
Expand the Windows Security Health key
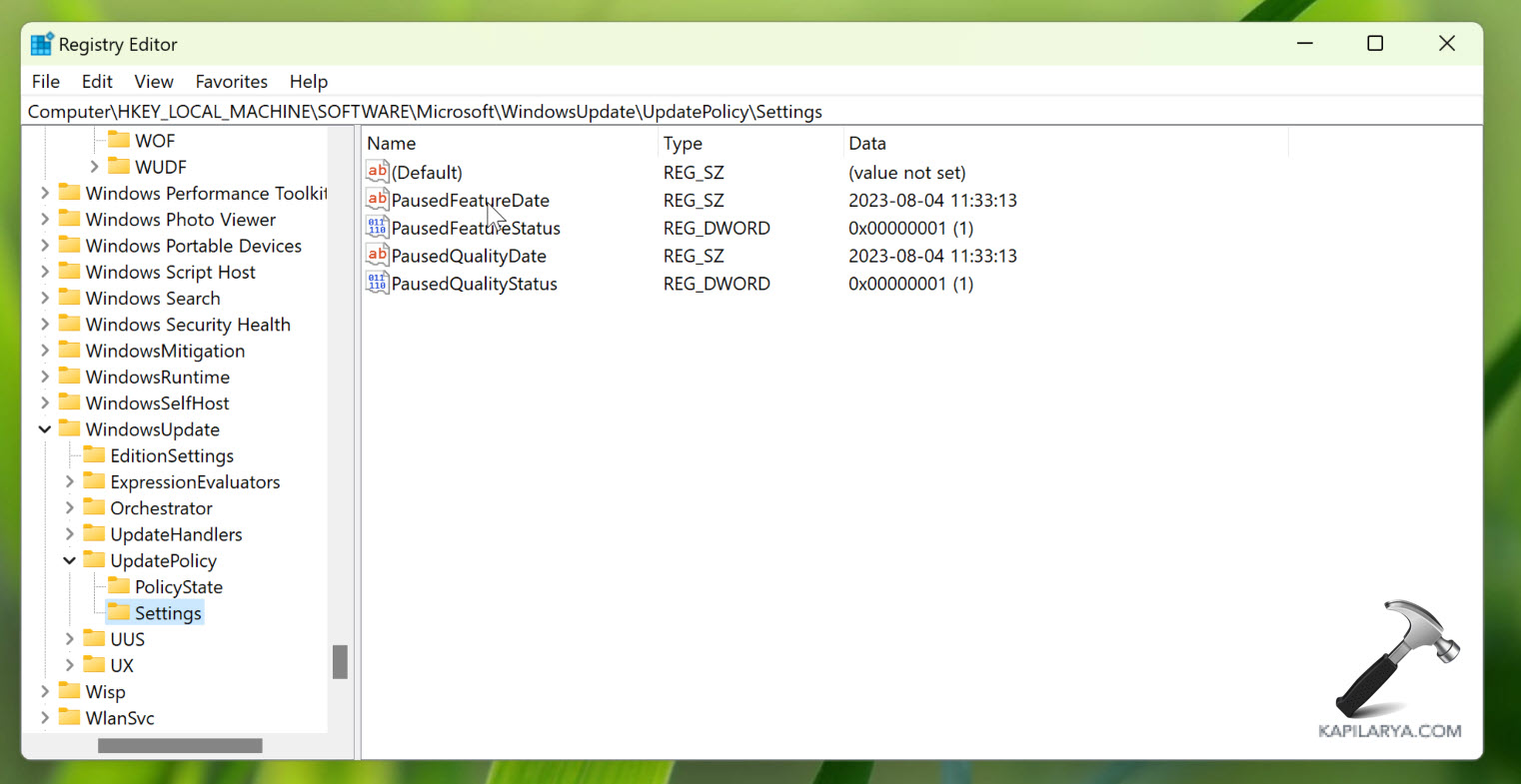pyautogui.click(x=45, y=324)
